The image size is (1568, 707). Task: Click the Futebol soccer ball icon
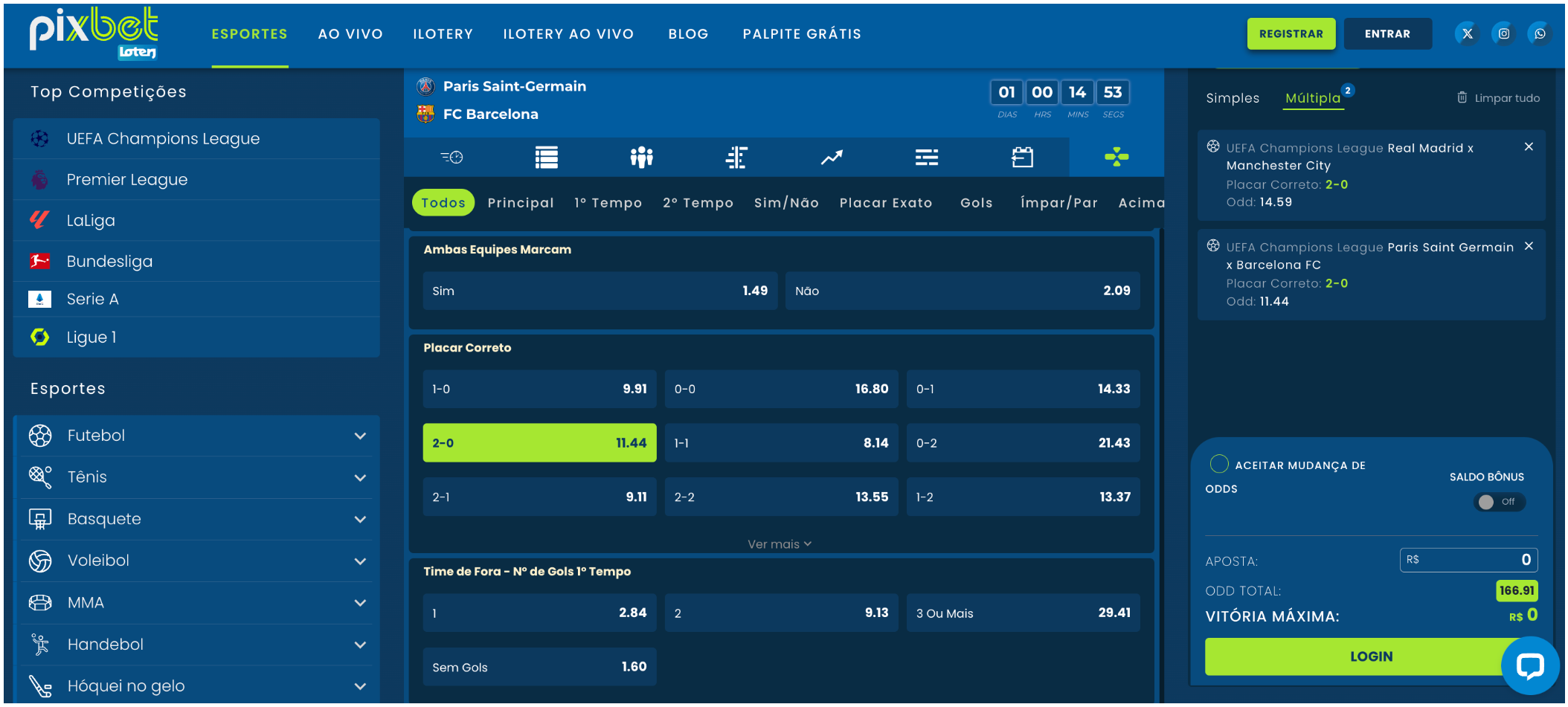(40, 435)
